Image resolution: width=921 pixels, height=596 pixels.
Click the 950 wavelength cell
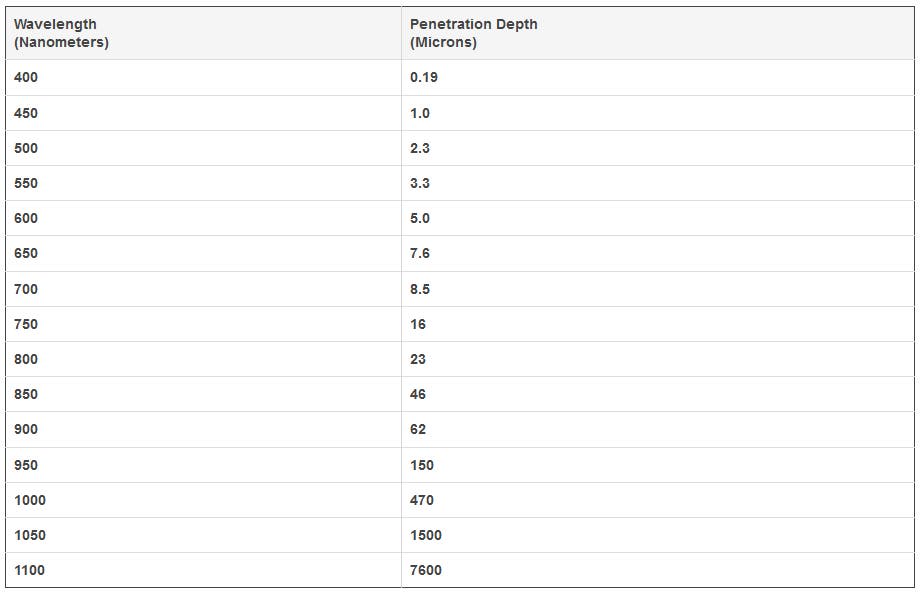coord(26,465)
